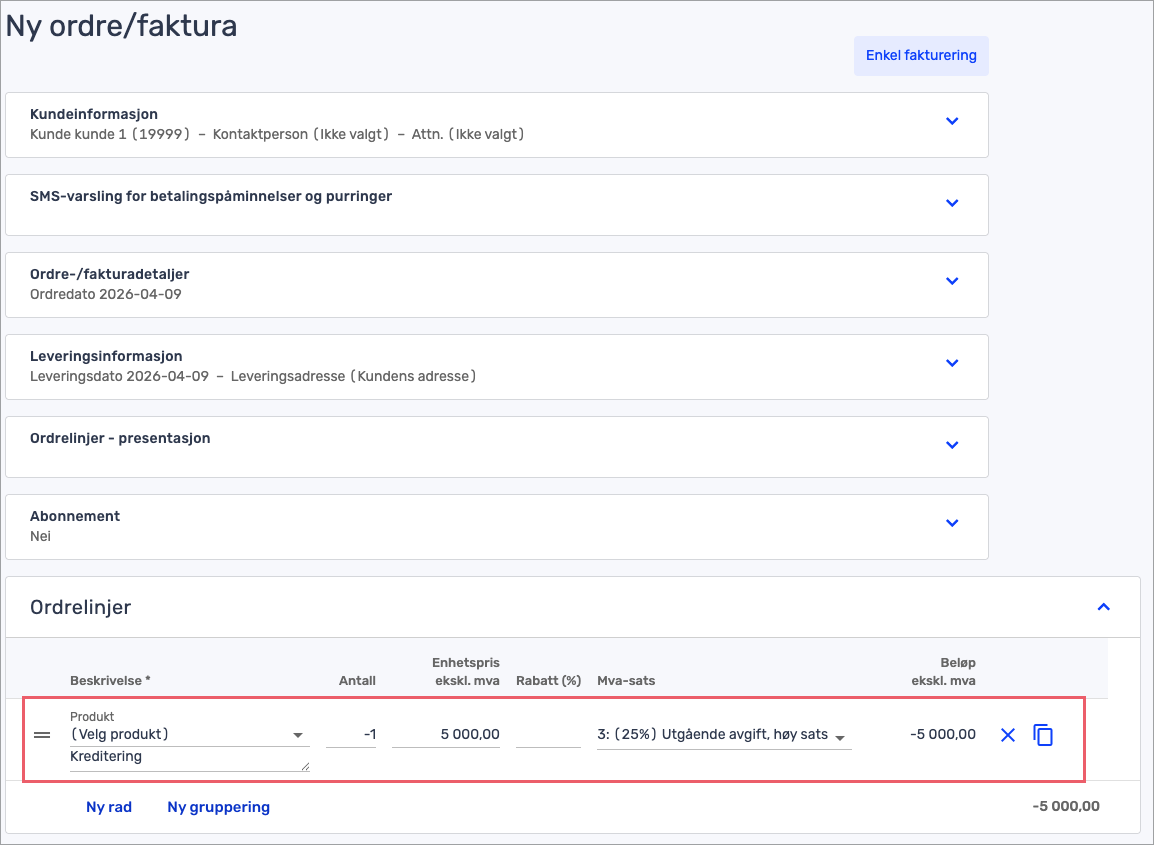Click the Ordrelinjer section heading

(81, 607)
